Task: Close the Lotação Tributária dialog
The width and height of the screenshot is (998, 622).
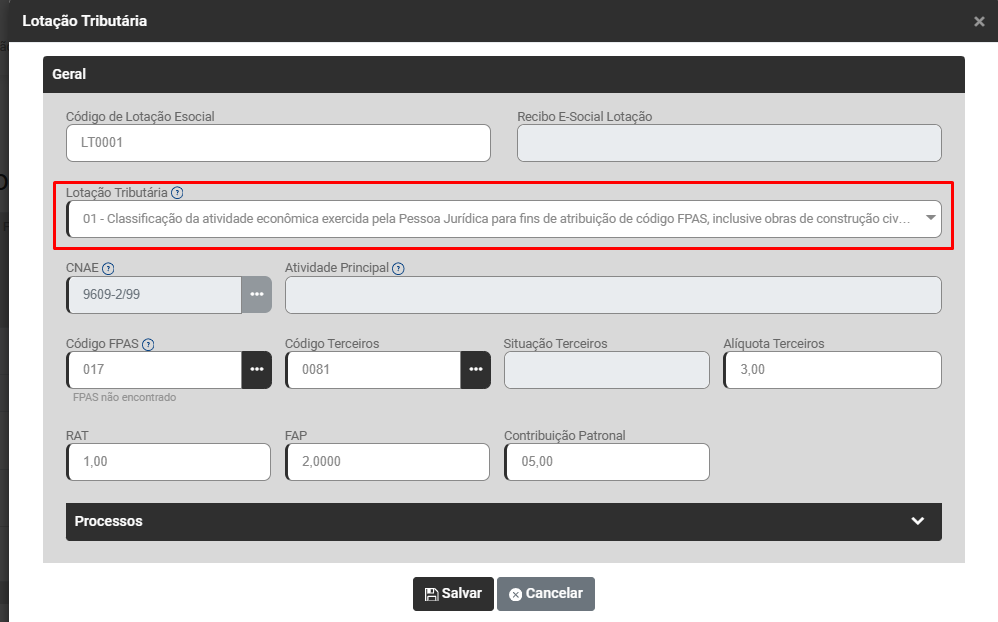Action: click(979, 22)
